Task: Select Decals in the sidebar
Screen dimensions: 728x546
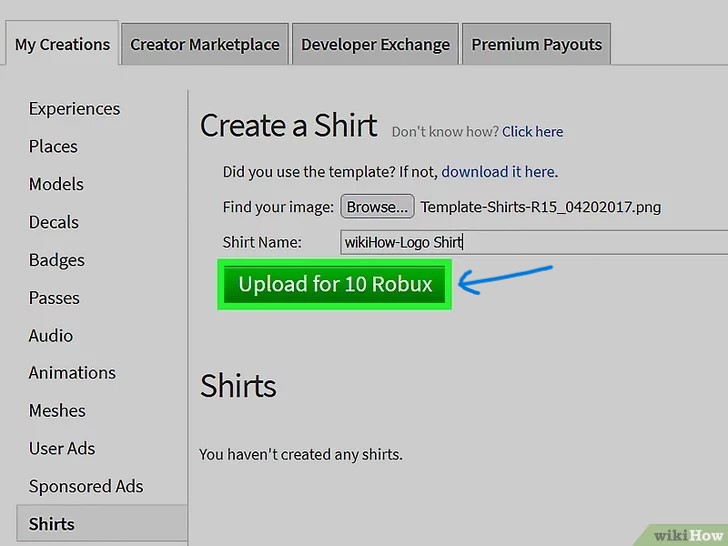Action: (x=53, y=222)
